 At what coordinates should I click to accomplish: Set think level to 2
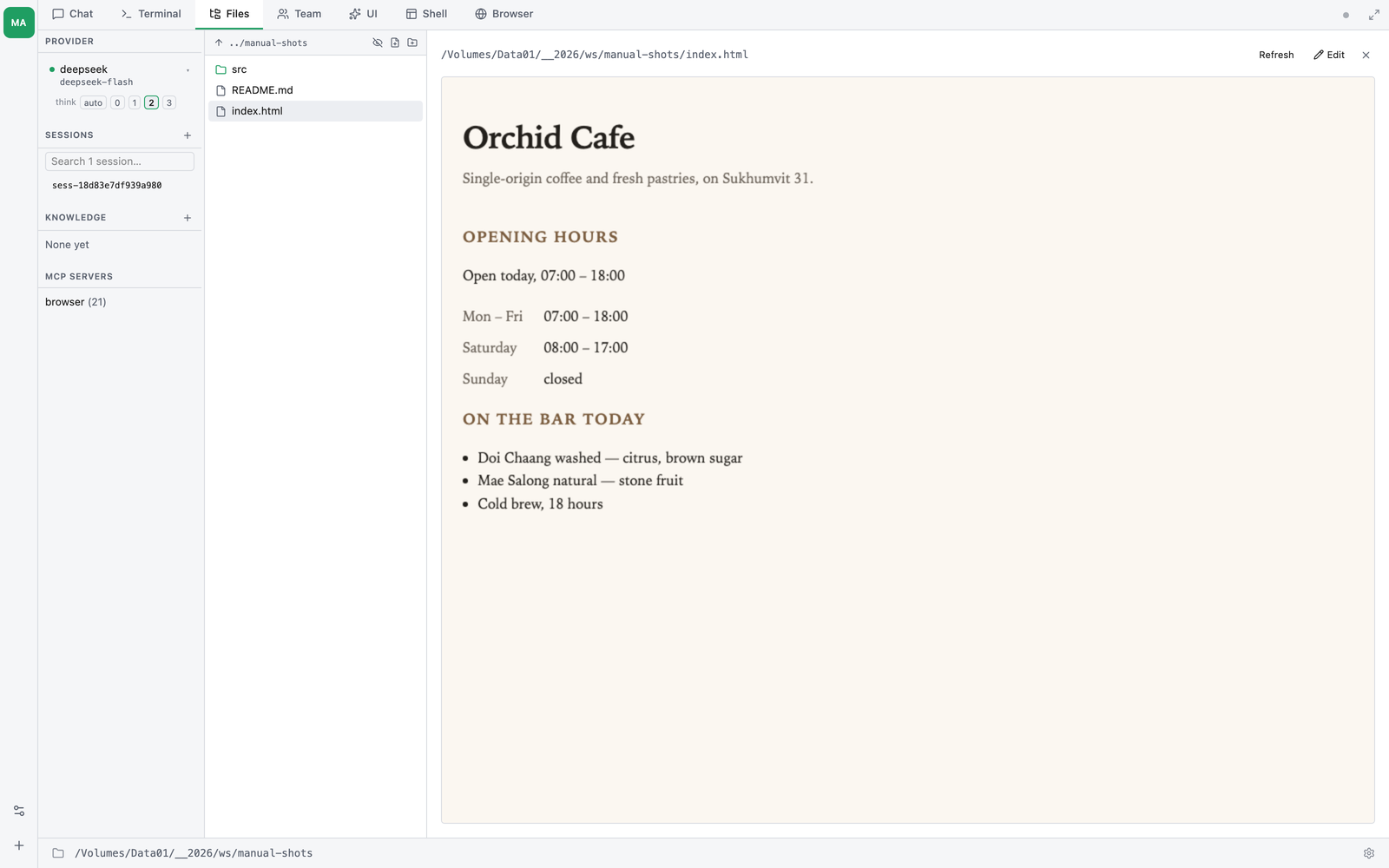click(151, 102)
